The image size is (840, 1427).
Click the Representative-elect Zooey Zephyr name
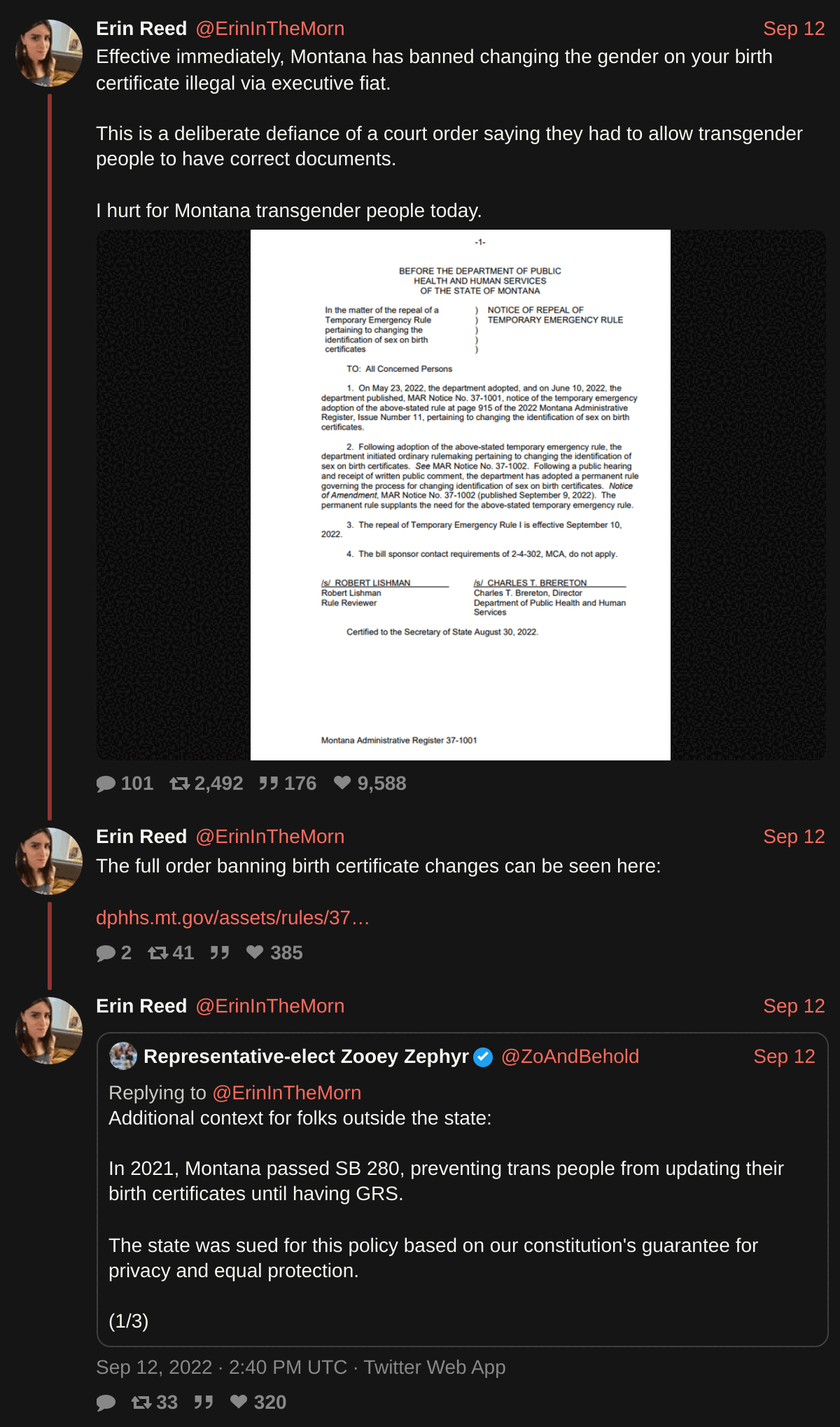coord(306,1057)
